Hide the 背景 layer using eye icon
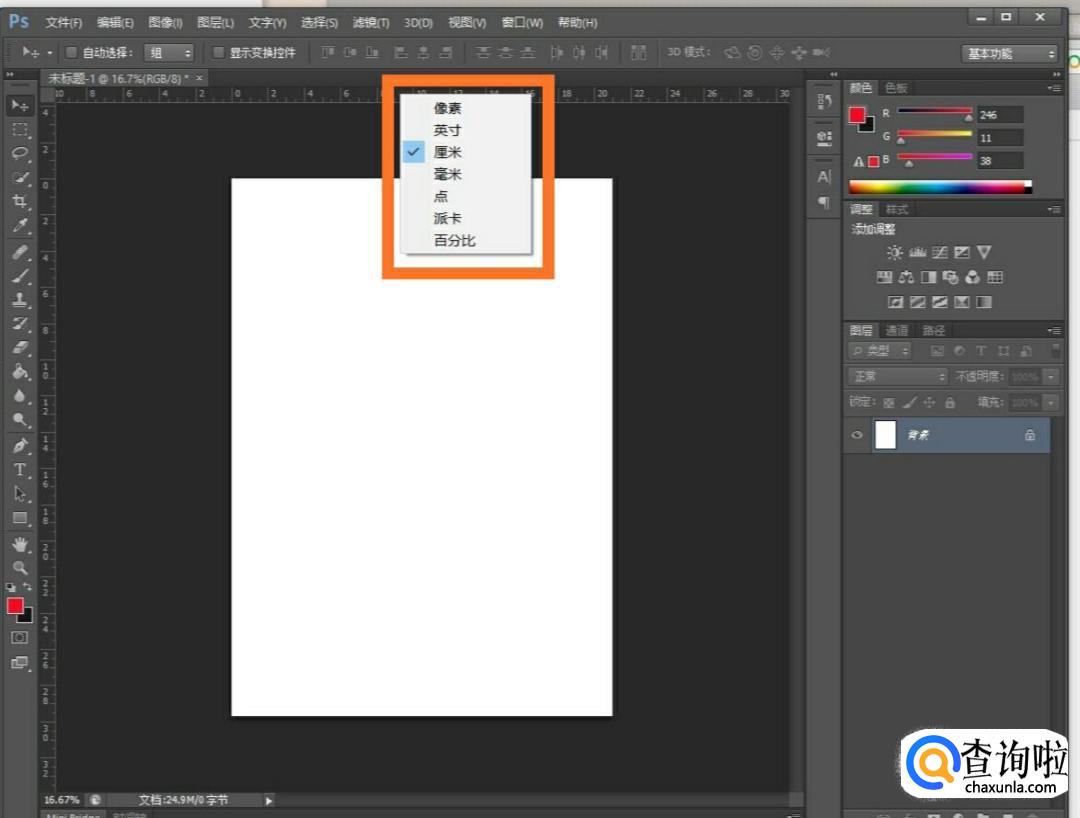1080x818 pixels. (857, 435)
